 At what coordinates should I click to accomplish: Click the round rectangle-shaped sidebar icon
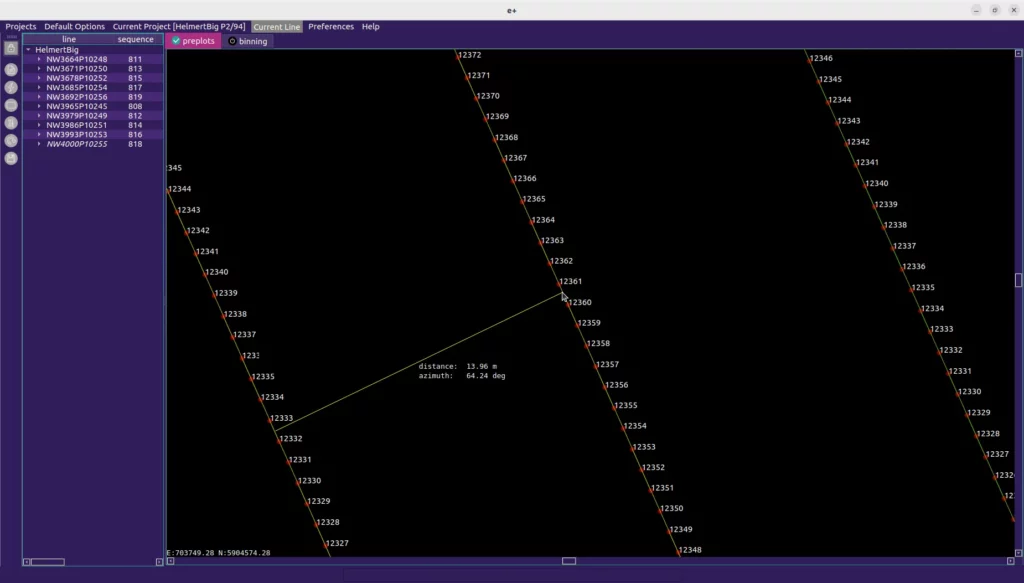[x=11, y=105]
